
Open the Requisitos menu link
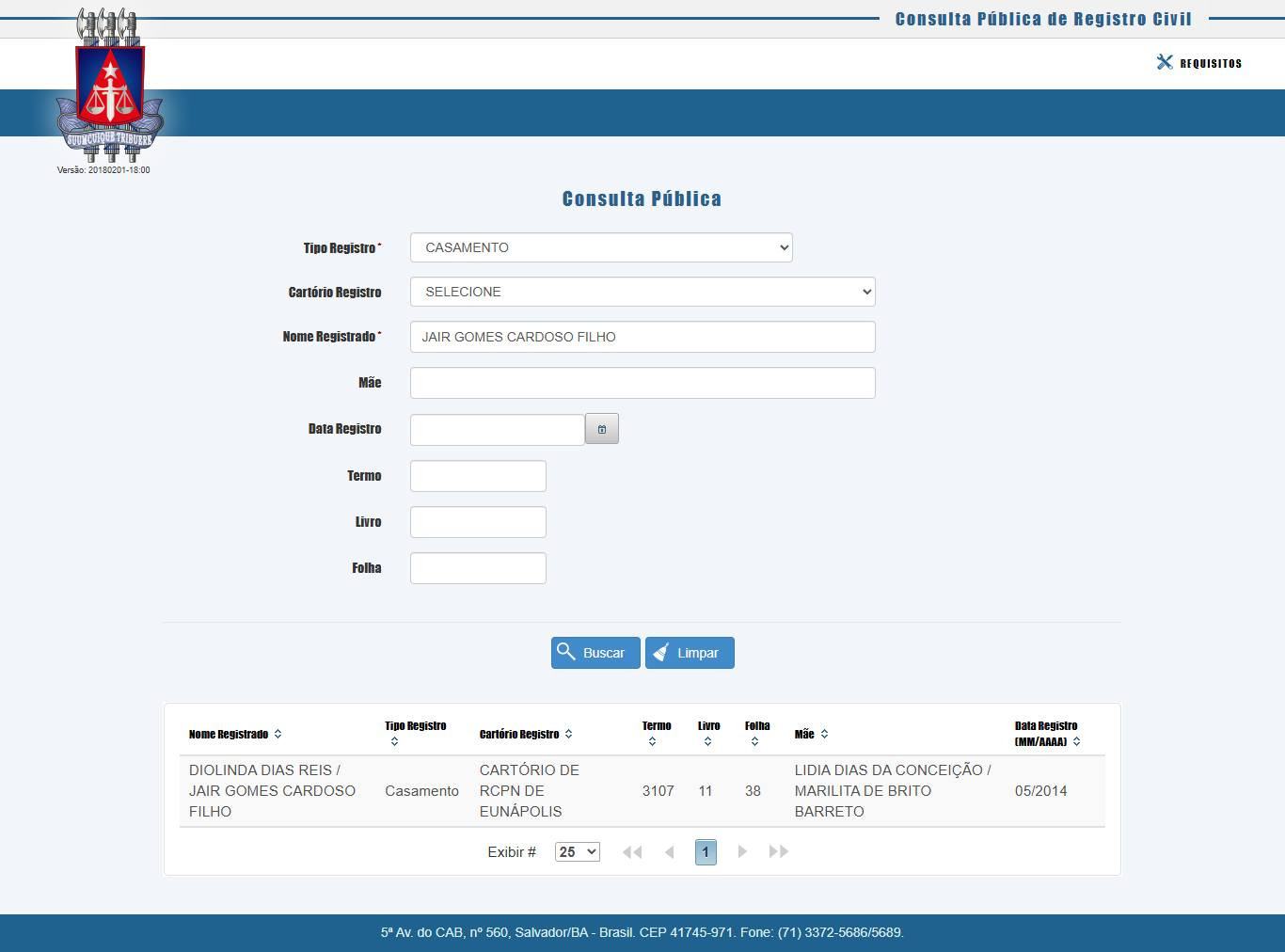(x=1211, y=64)
